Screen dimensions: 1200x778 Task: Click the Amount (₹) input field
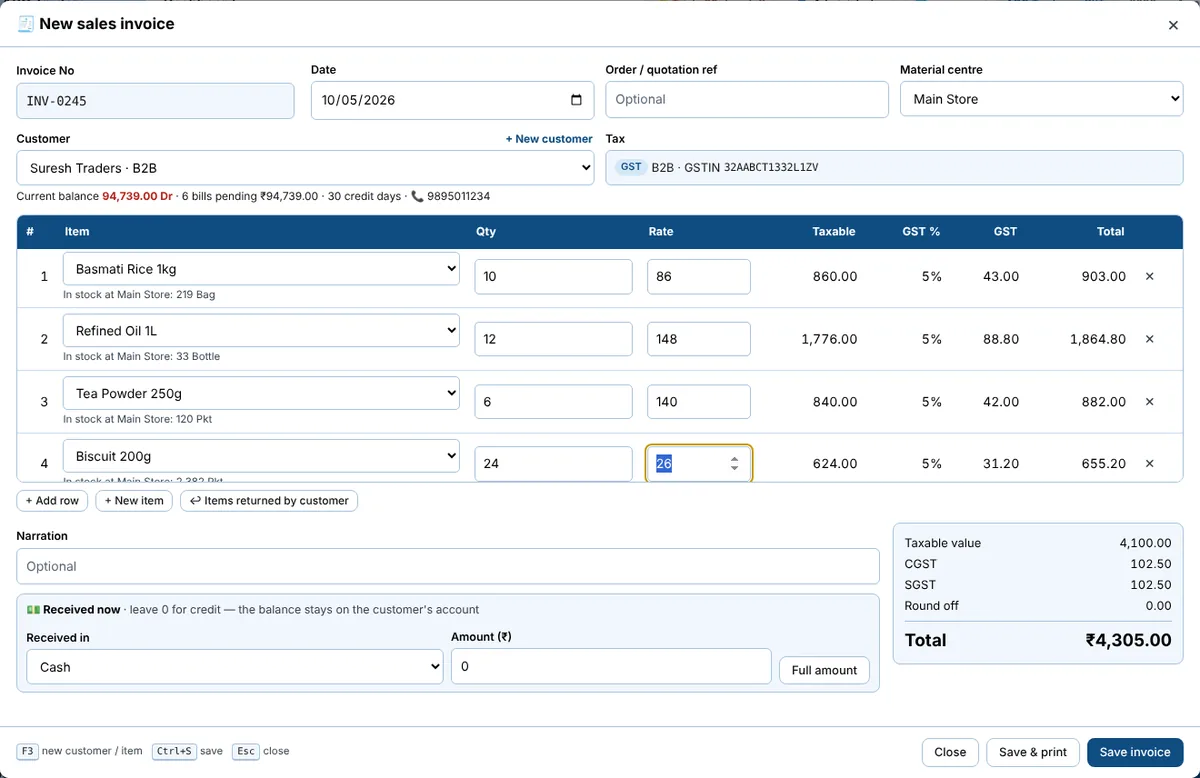[x=611, y=666]
